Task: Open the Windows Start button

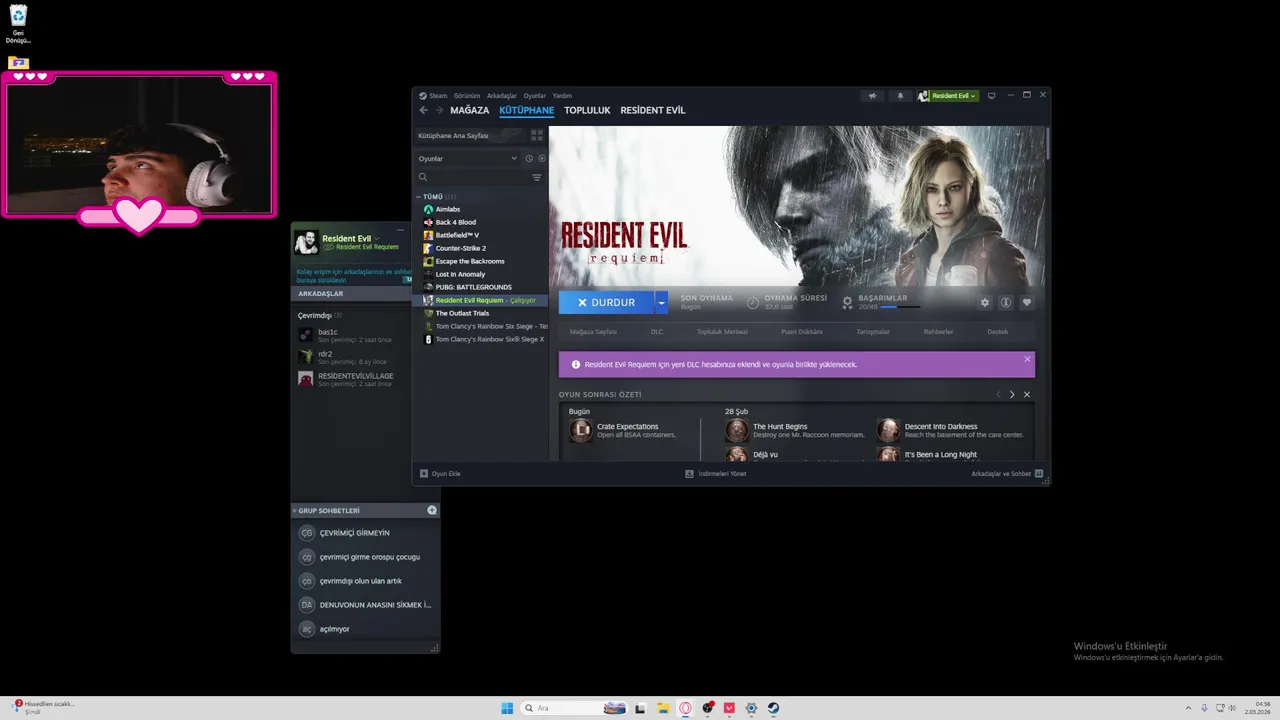Action: [507, 708]
